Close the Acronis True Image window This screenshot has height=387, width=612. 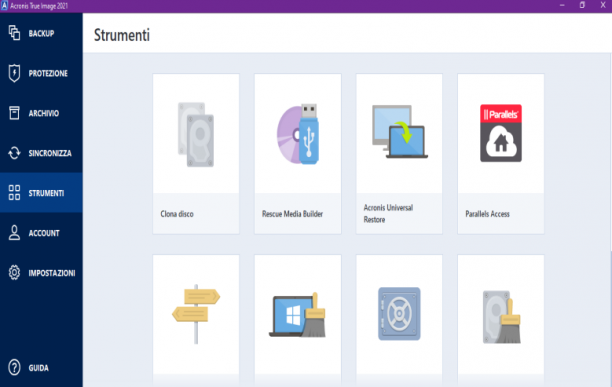coord(603,5)
